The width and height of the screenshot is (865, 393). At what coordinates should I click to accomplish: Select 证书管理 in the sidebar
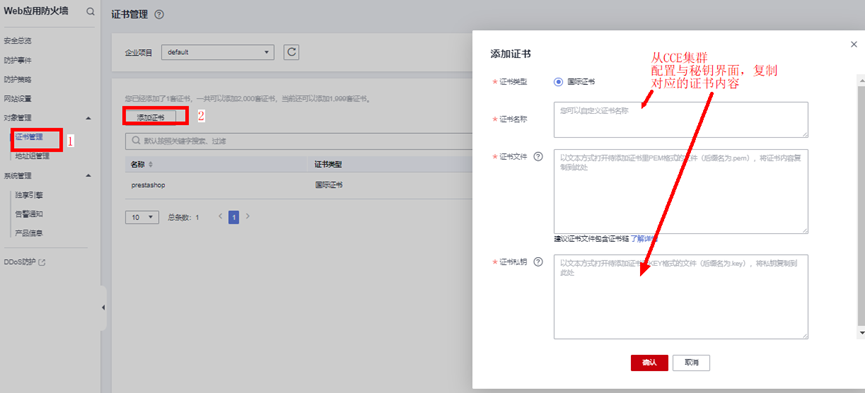point(29,137)
